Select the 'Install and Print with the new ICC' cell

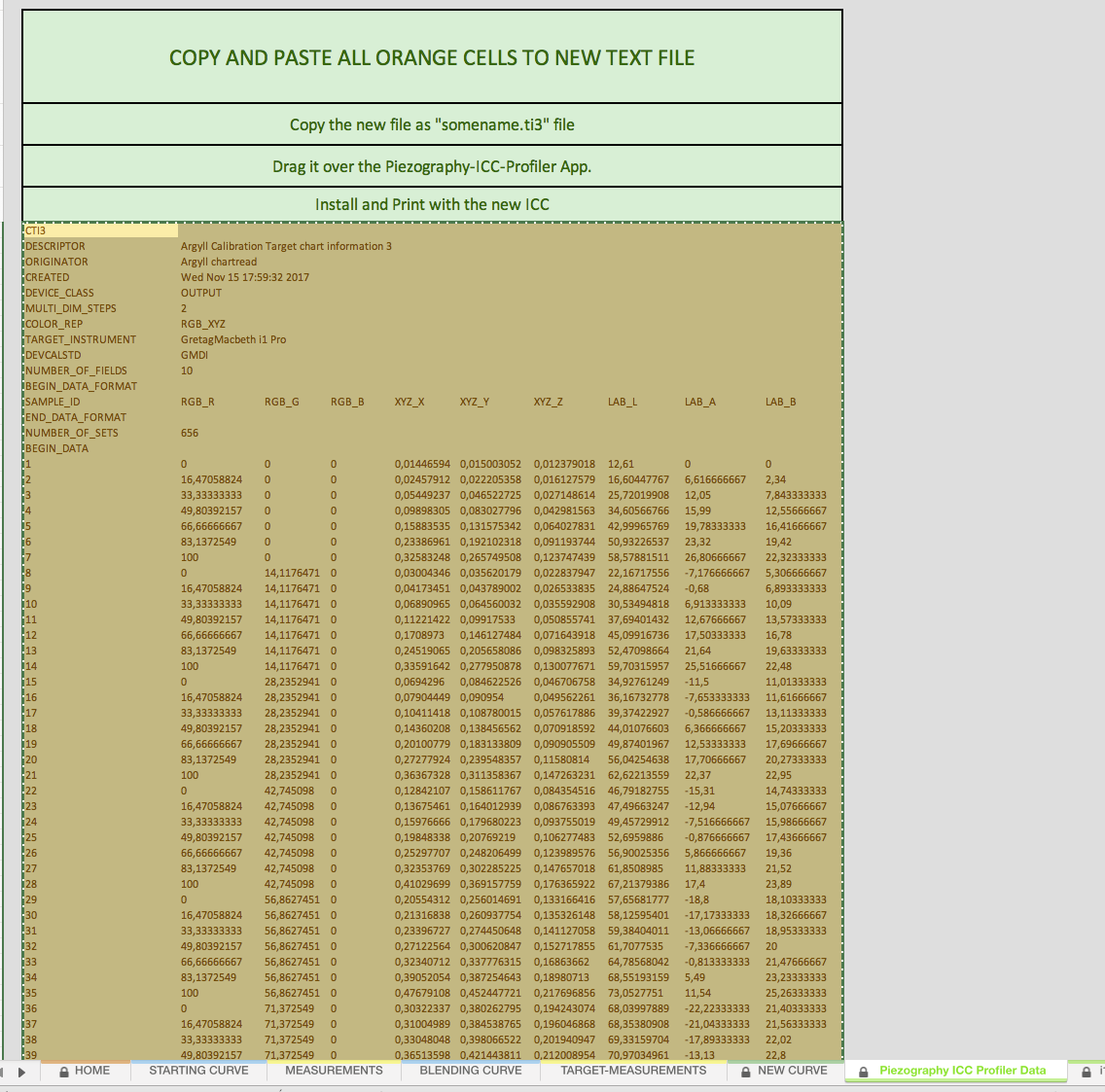(x=432, y=204)
